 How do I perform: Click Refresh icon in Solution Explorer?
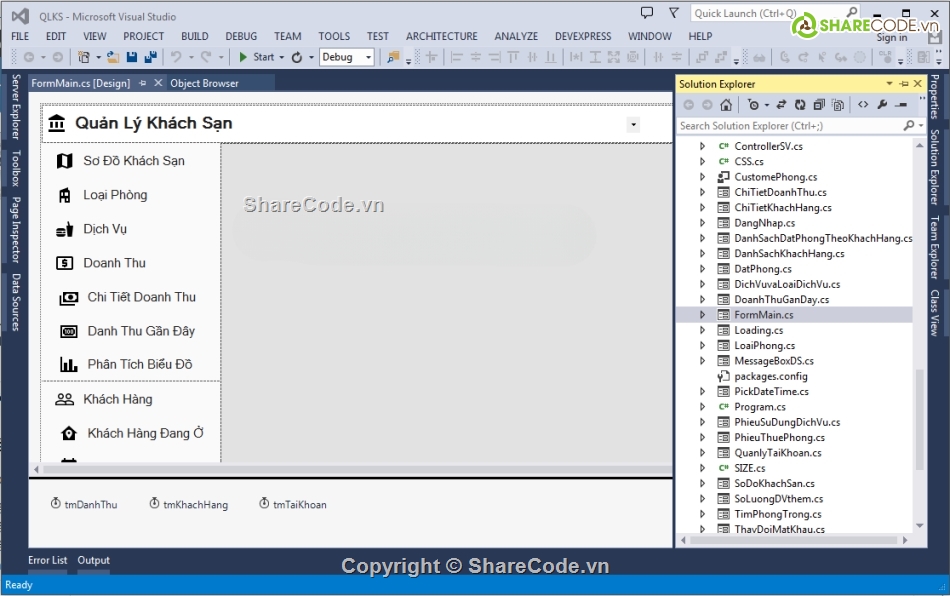coord(800,105)
